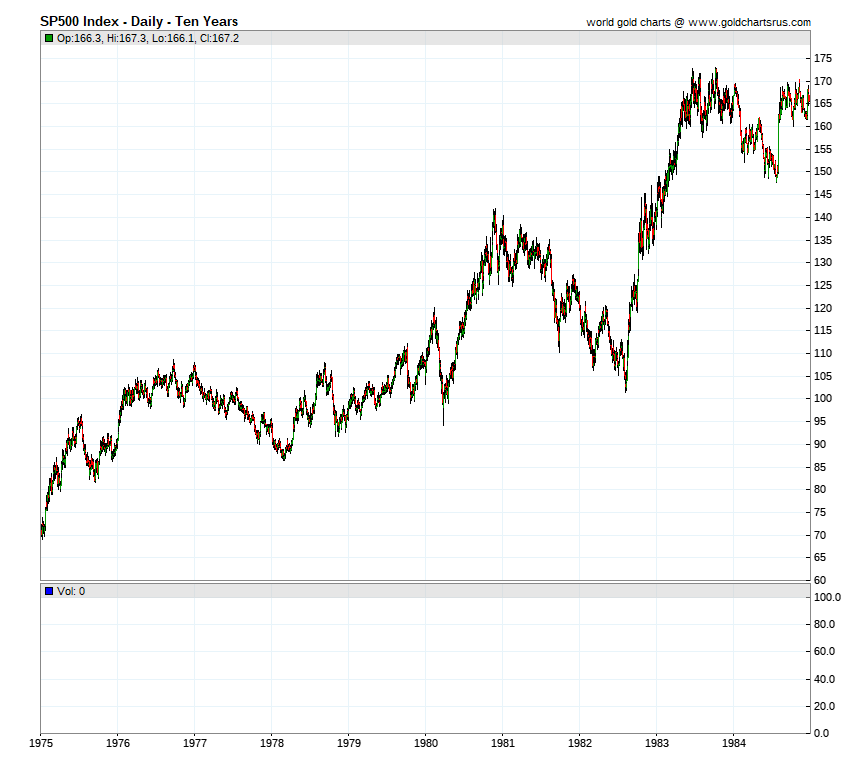
Task: Click the 150 price axis label
Action: [823, 171]
